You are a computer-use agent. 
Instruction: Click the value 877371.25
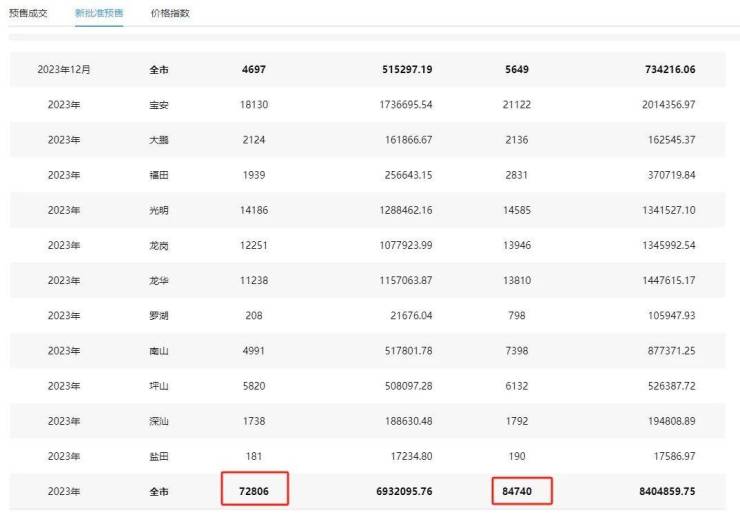pyautogui.click(x=672, y=351)
